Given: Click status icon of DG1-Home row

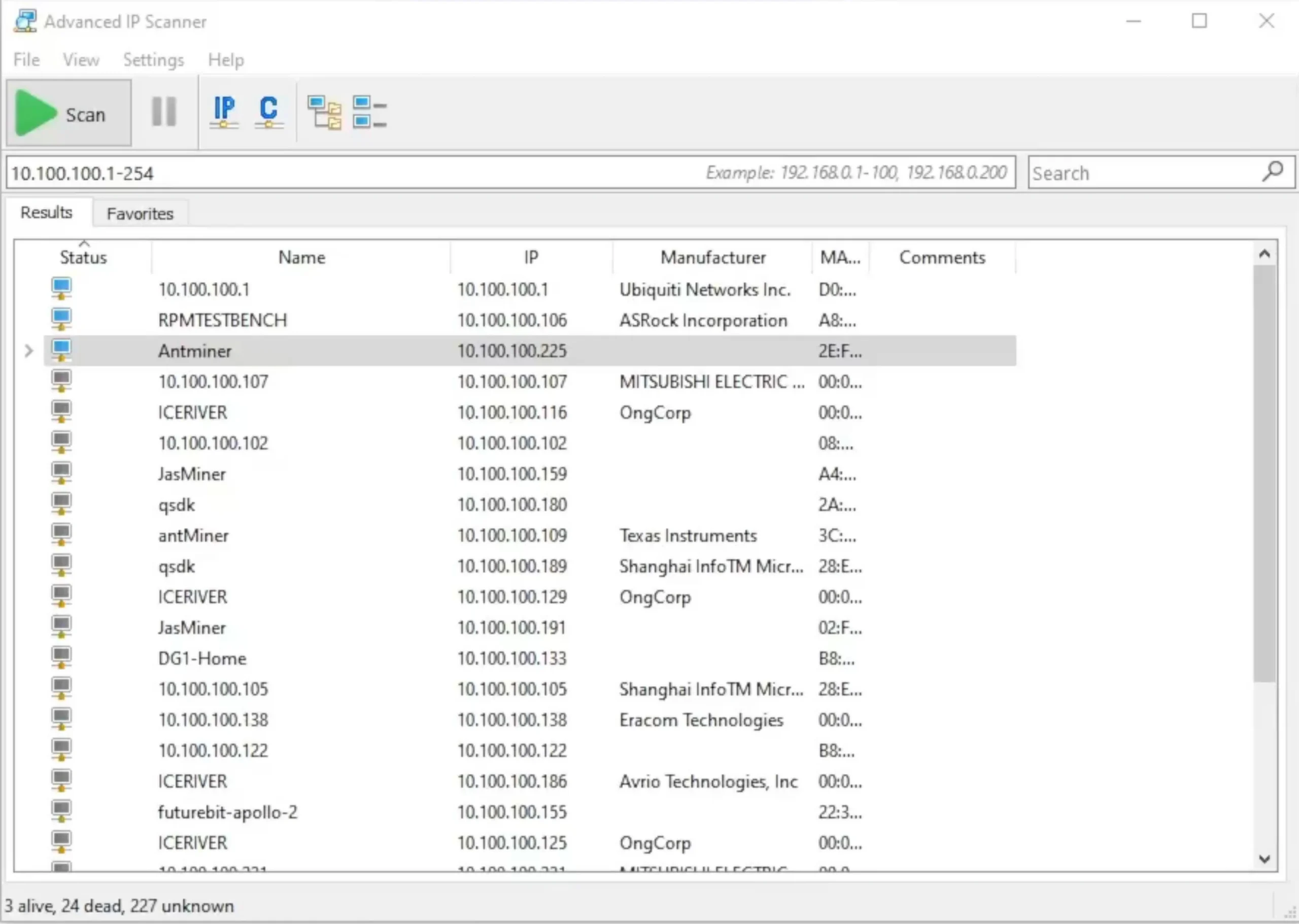Looking at the screenshot, I should pyautogui.click(x=61, y=657).
